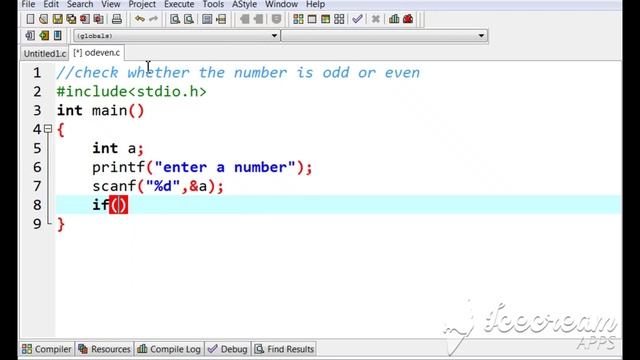
Task: Open the Find Results tab
Action: tap(284, 349)
